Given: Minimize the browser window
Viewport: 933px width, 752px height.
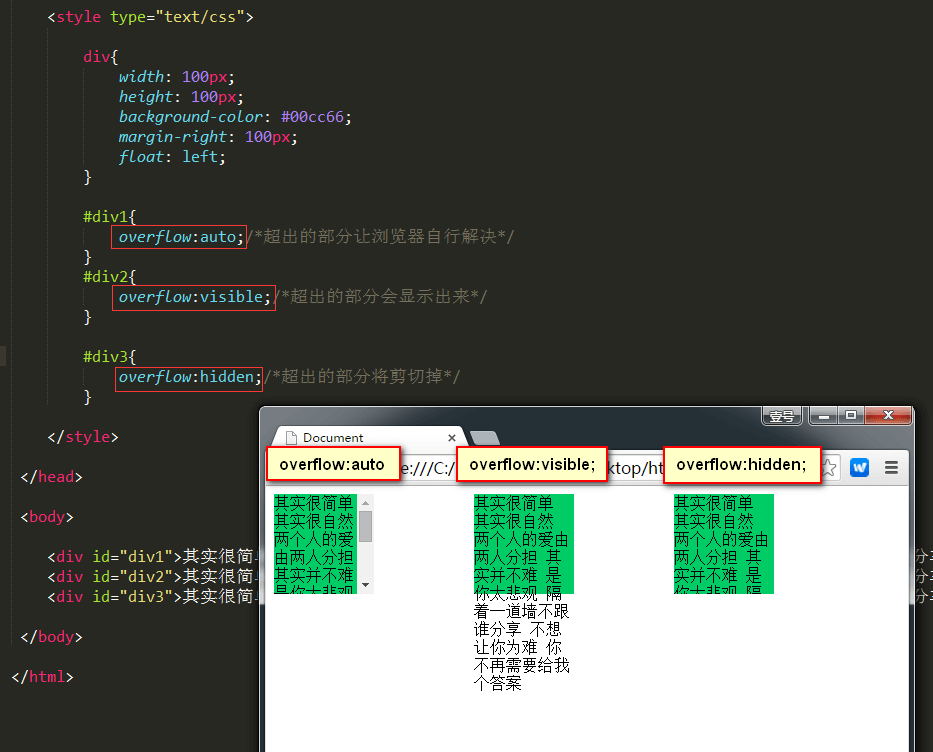Looking at the screenshot, I should pos(824,415).
